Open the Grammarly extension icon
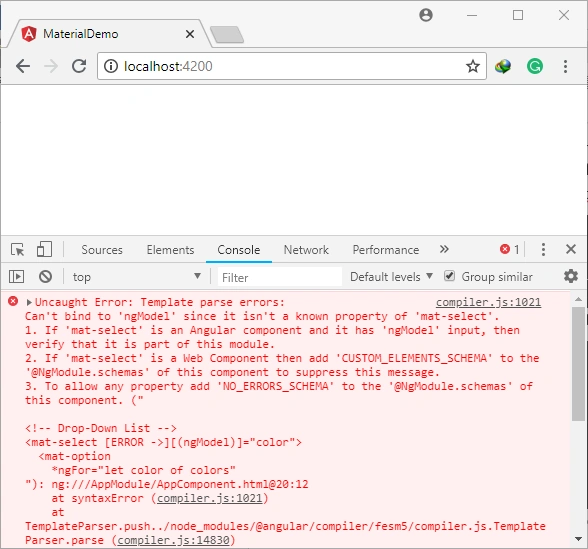This screenshot has height=549, width=588. point(535,66)
